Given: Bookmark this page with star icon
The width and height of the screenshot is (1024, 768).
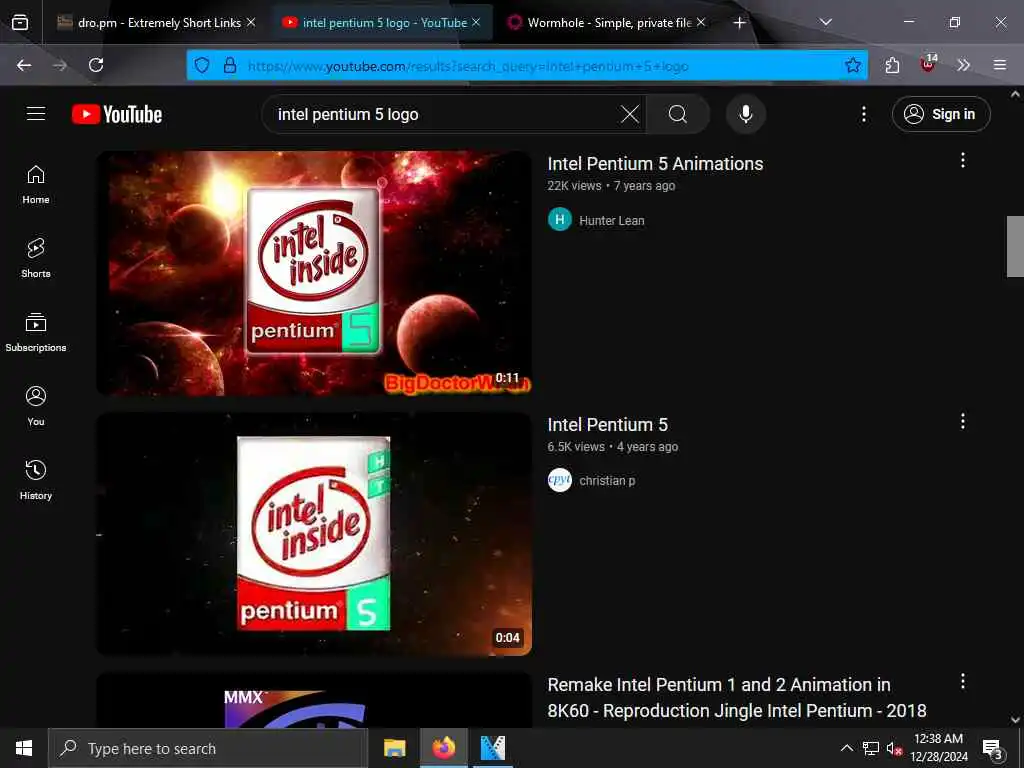Looking at the screenshot, I should tap(853, 65).
